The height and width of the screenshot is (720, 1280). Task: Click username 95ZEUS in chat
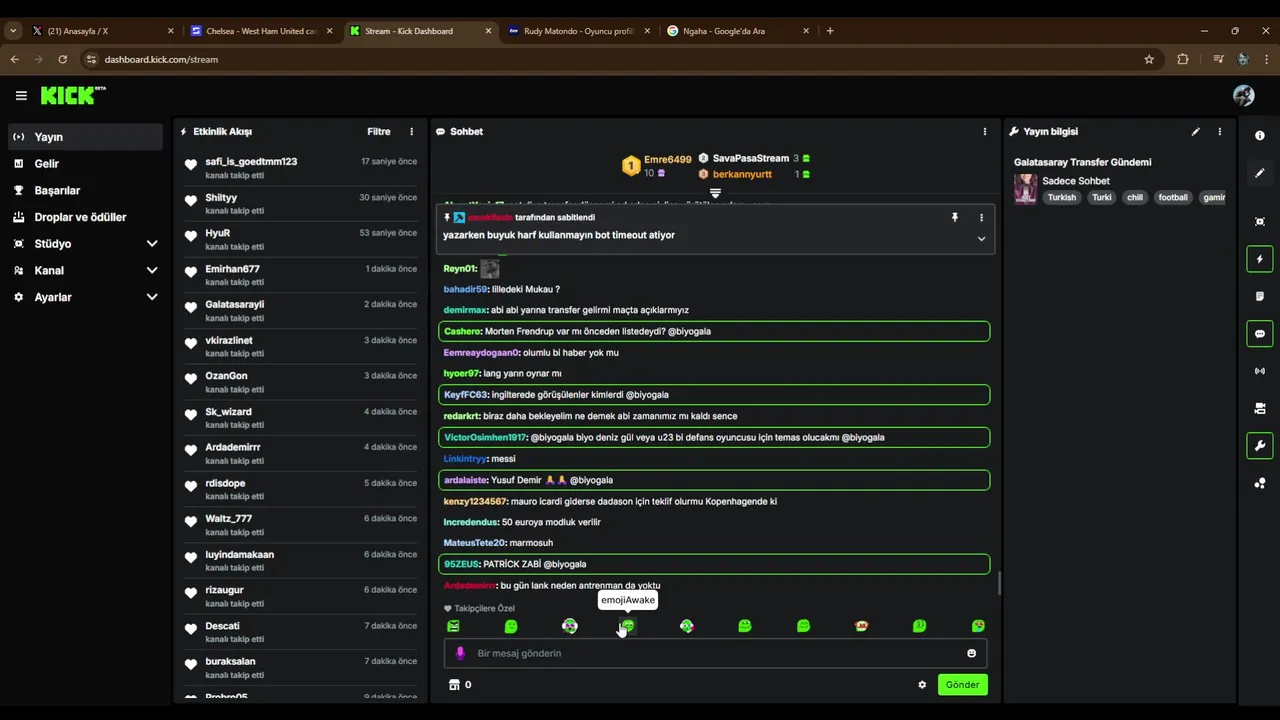coord(461,564)
